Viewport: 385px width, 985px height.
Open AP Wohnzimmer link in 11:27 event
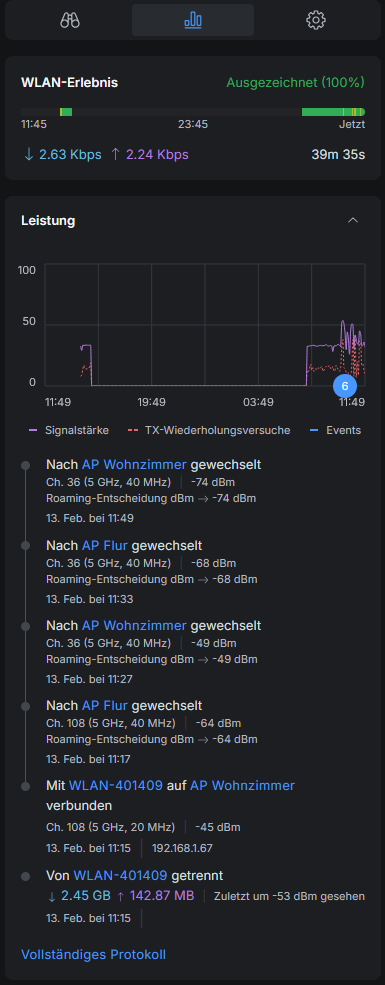pos(134,626)
